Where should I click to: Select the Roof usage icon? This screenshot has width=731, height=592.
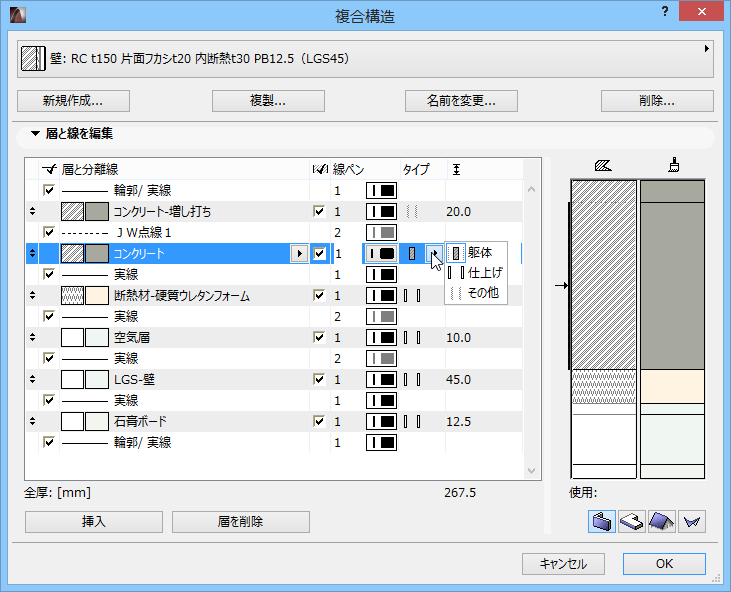click(x=661, y=521)
